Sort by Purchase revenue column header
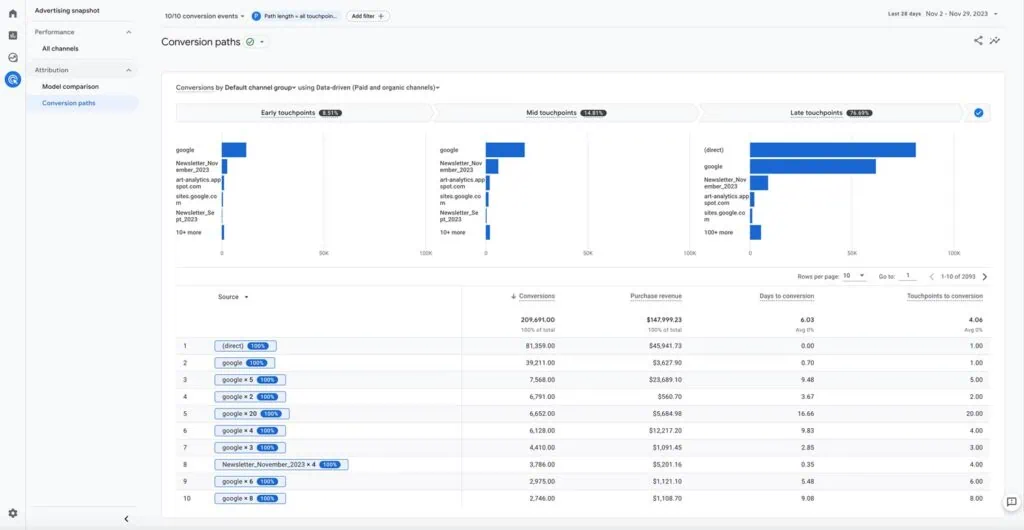The height and width of the screenshot is (530, 1024). tap(656, 296)
